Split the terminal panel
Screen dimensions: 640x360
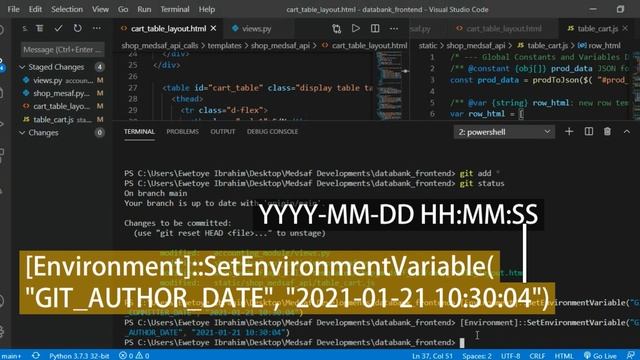coord(589,131)
